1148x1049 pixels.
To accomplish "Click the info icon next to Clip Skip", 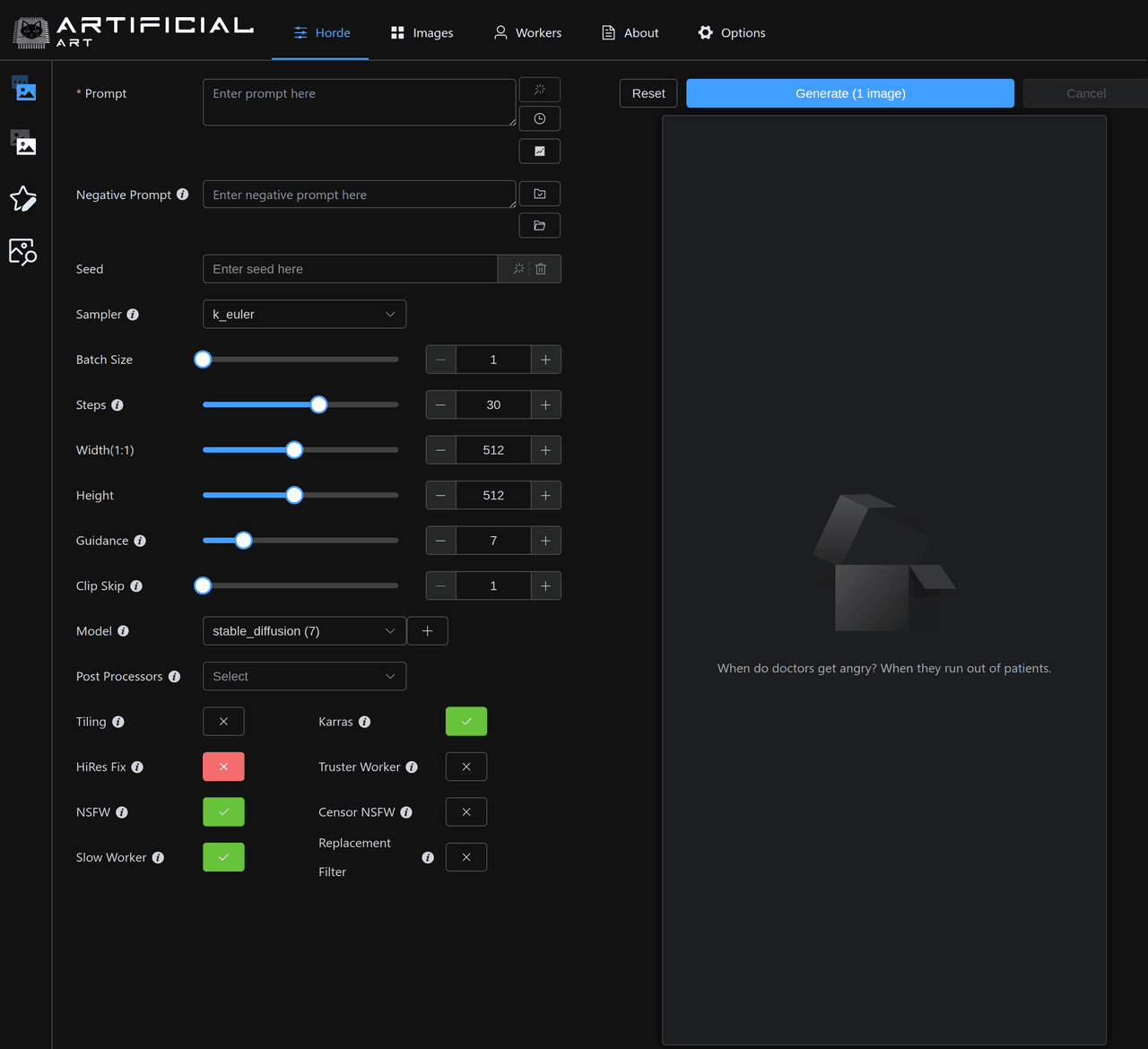I will tap(136, 586).
